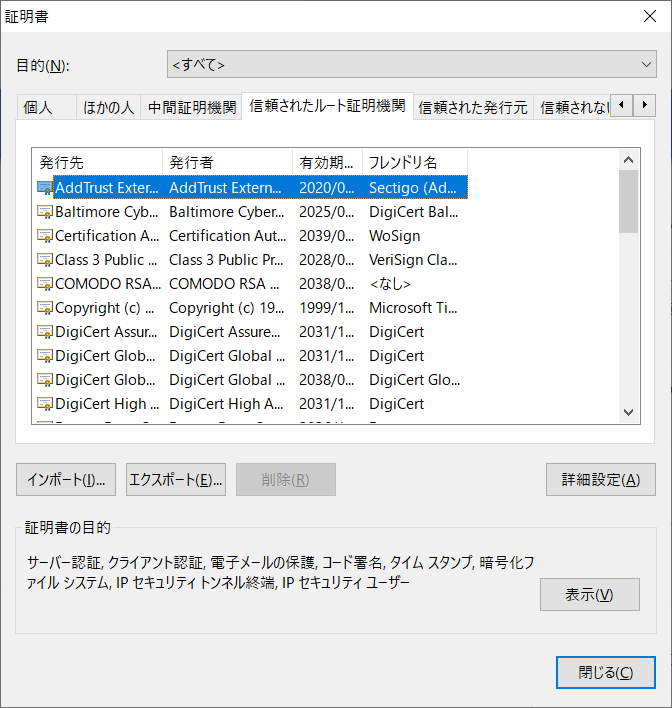
Task: Click the Baltimore Cyber... issuer cell
Action: point(227,212)
